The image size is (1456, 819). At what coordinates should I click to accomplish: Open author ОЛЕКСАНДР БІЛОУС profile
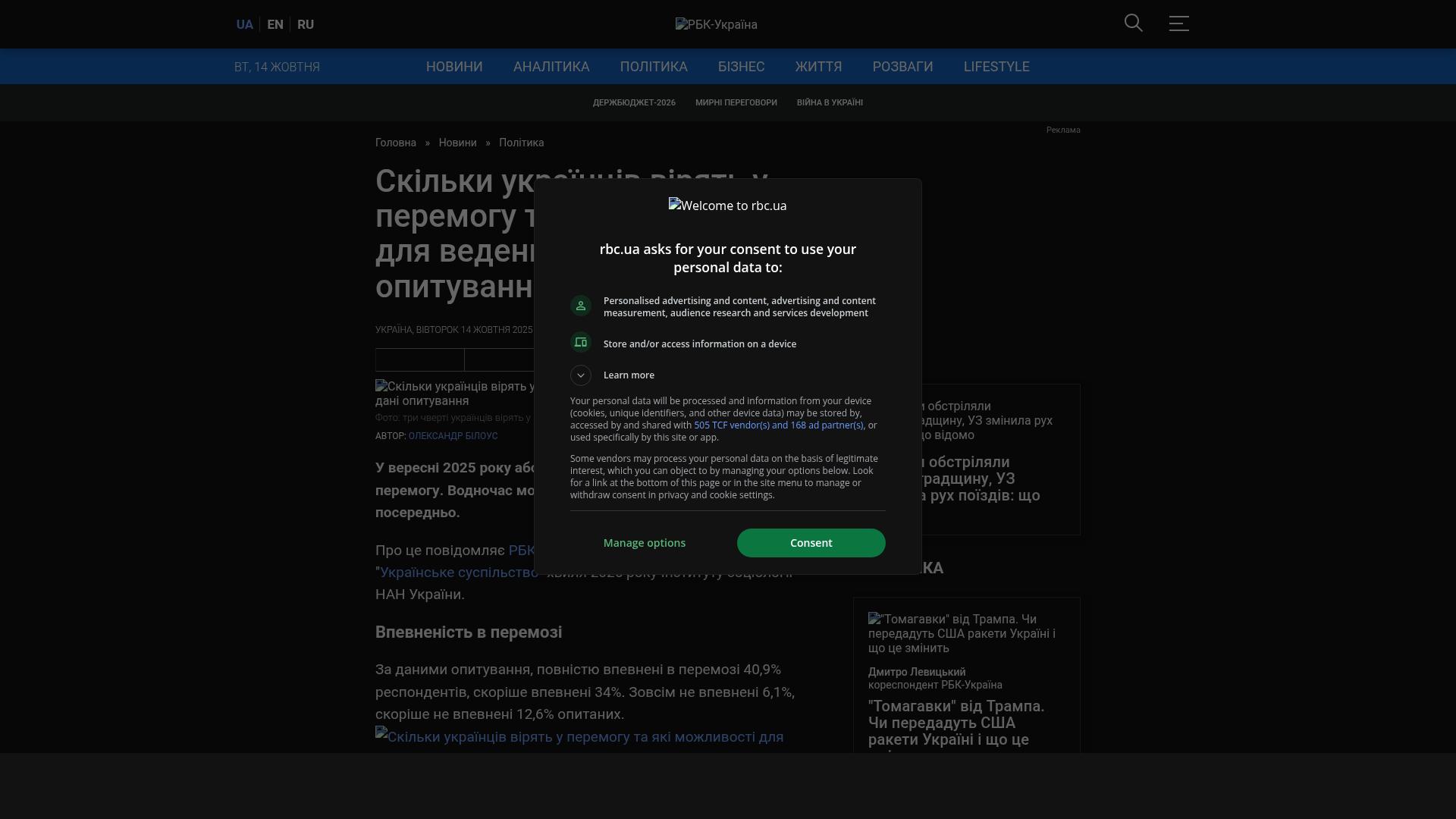tap(453, 435)
